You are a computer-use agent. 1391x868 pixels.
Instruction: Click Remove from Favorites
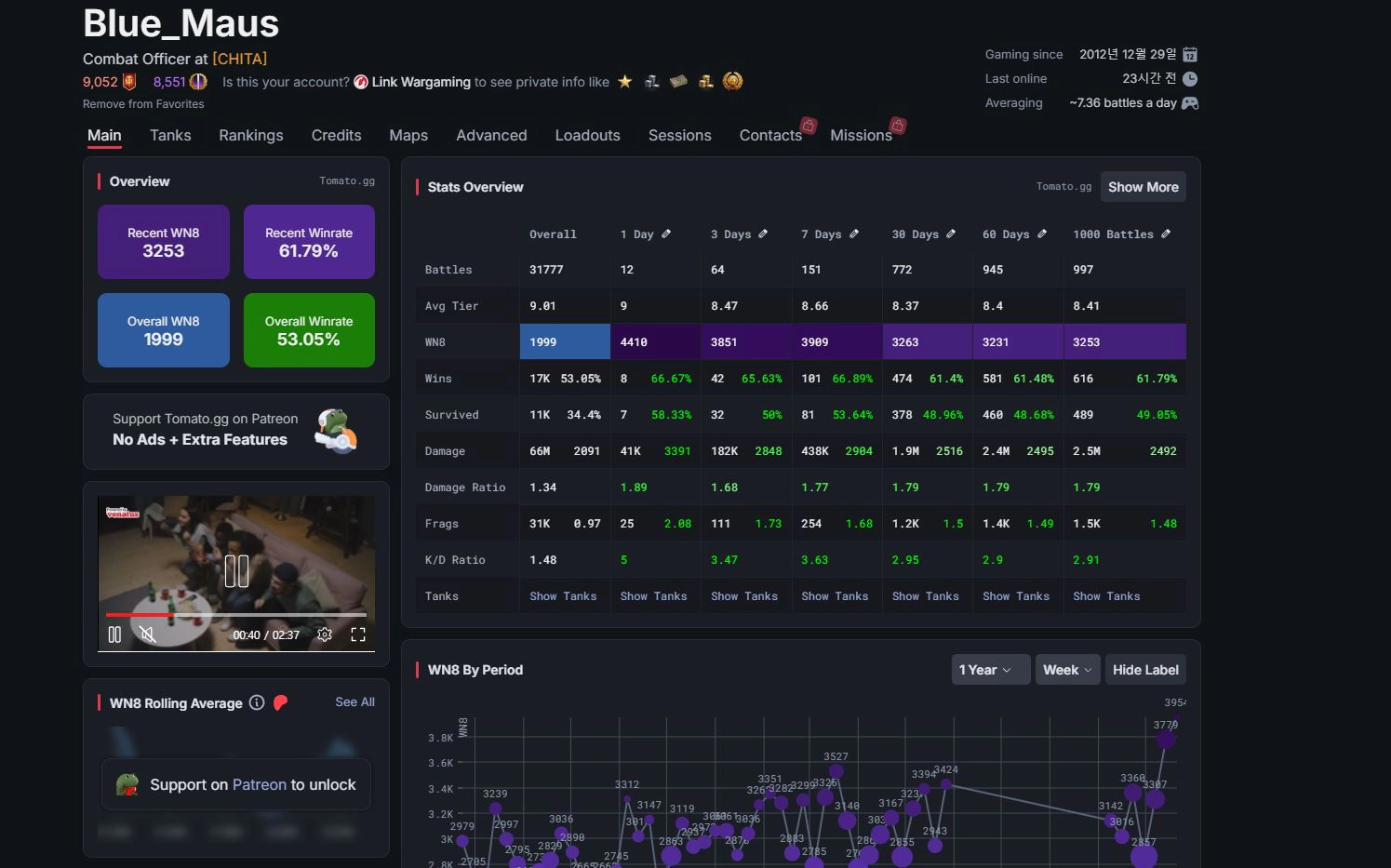pyautogui.click(x=143, y=104)
